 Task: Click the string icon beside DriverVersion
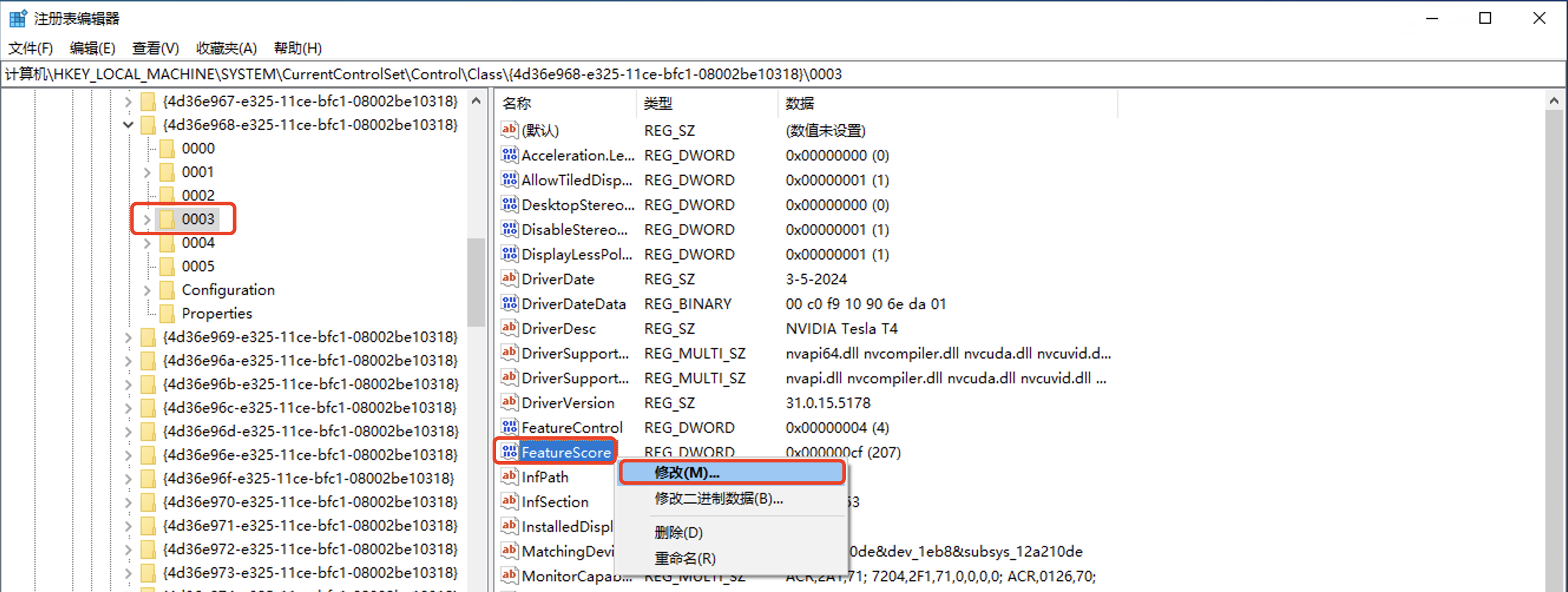click(509, 403)
